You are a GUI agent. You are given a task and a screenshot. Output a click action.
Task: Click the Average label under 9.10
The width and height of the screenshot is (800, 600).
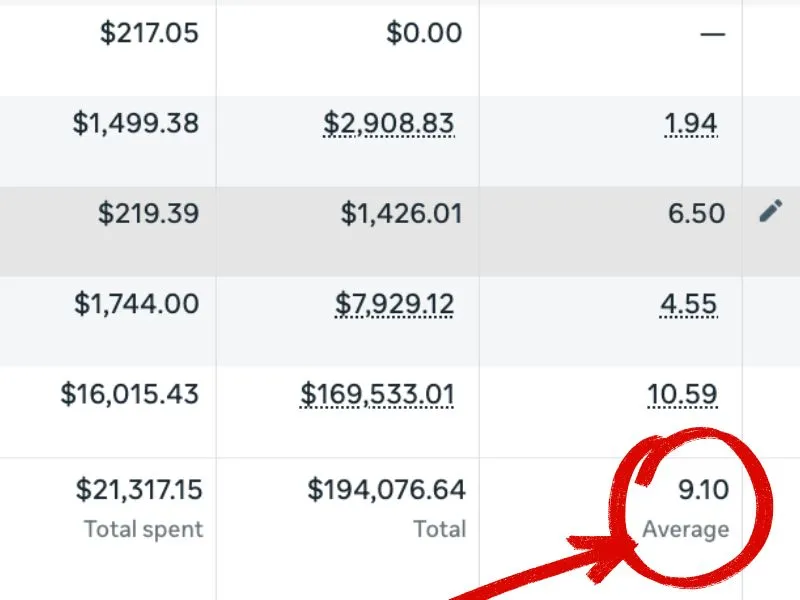[x=686, y=529]
